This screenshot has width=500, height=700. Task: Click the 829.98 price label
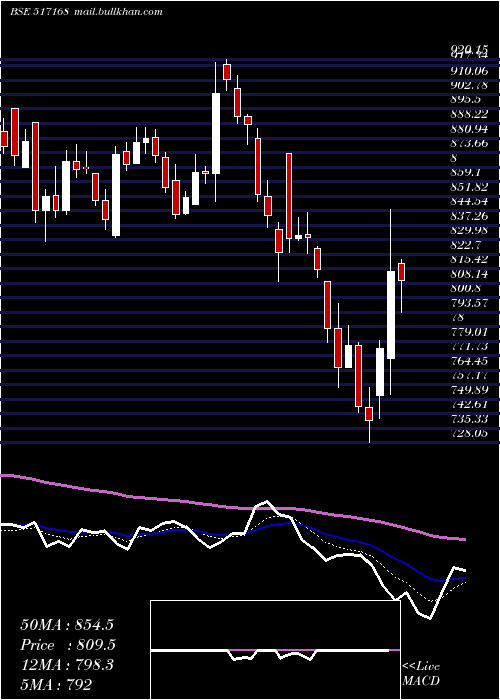[469, 229]
